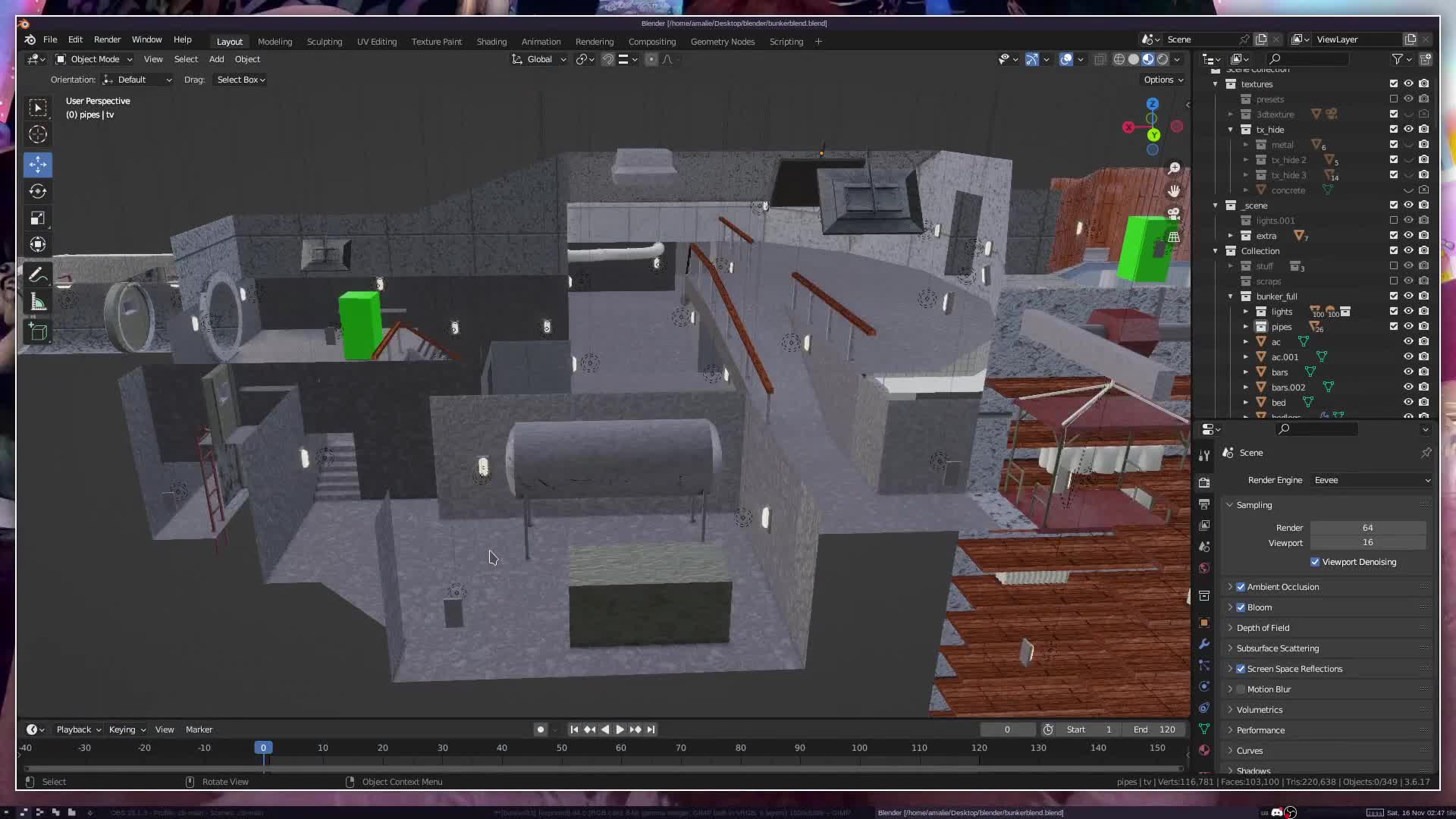
Task: Select the Scale tool
Action: tap(37, 218)
